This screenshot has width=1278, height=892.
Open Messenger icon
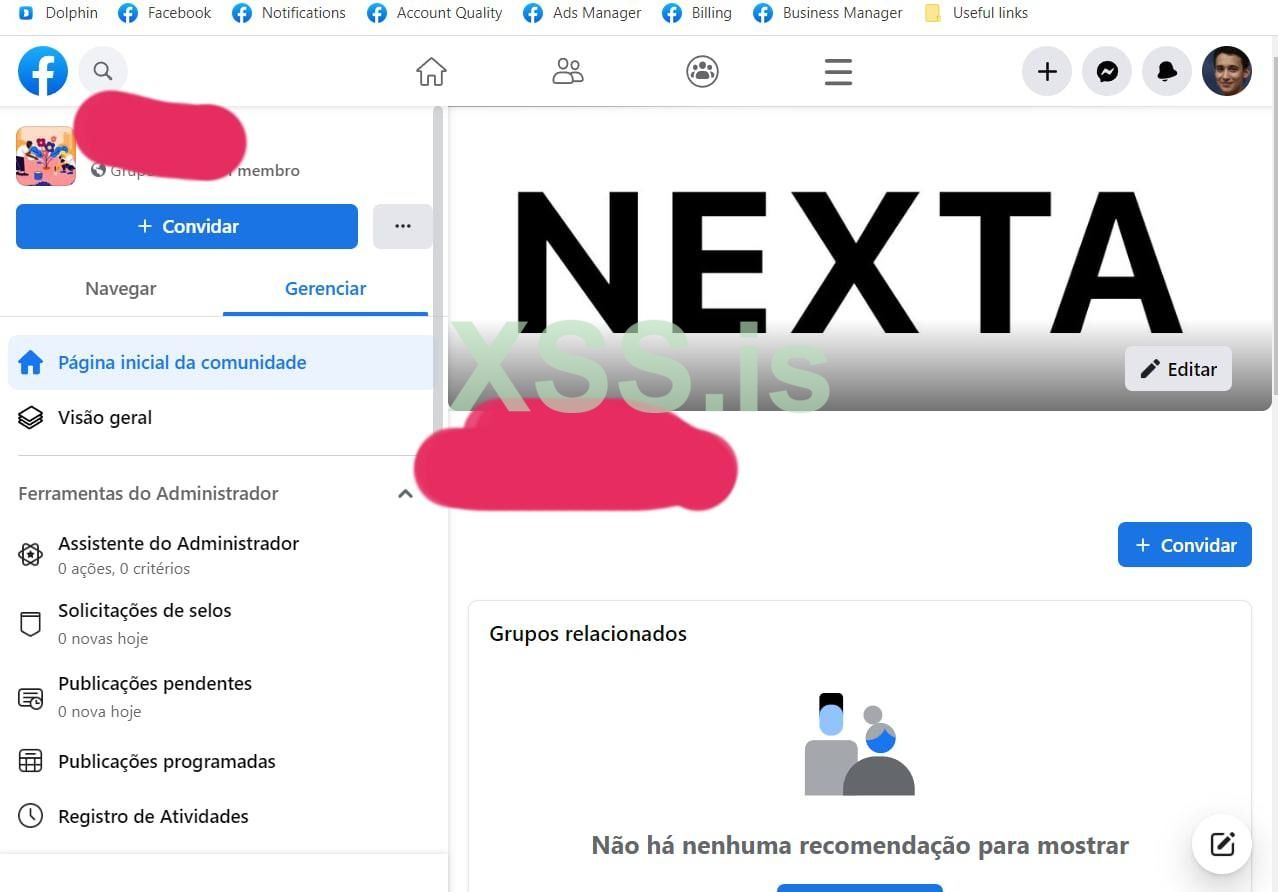click(1107, 71)
